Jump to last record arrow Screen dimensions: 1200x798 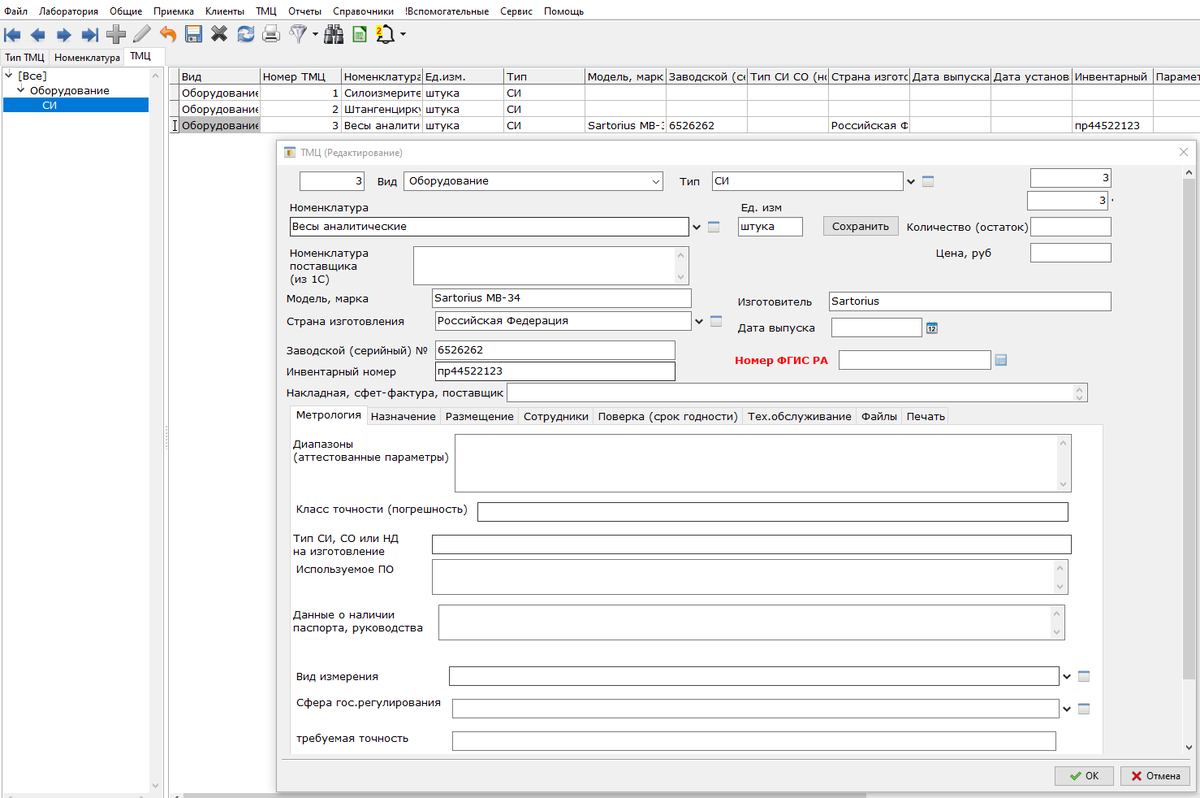[x=90, y=35]
